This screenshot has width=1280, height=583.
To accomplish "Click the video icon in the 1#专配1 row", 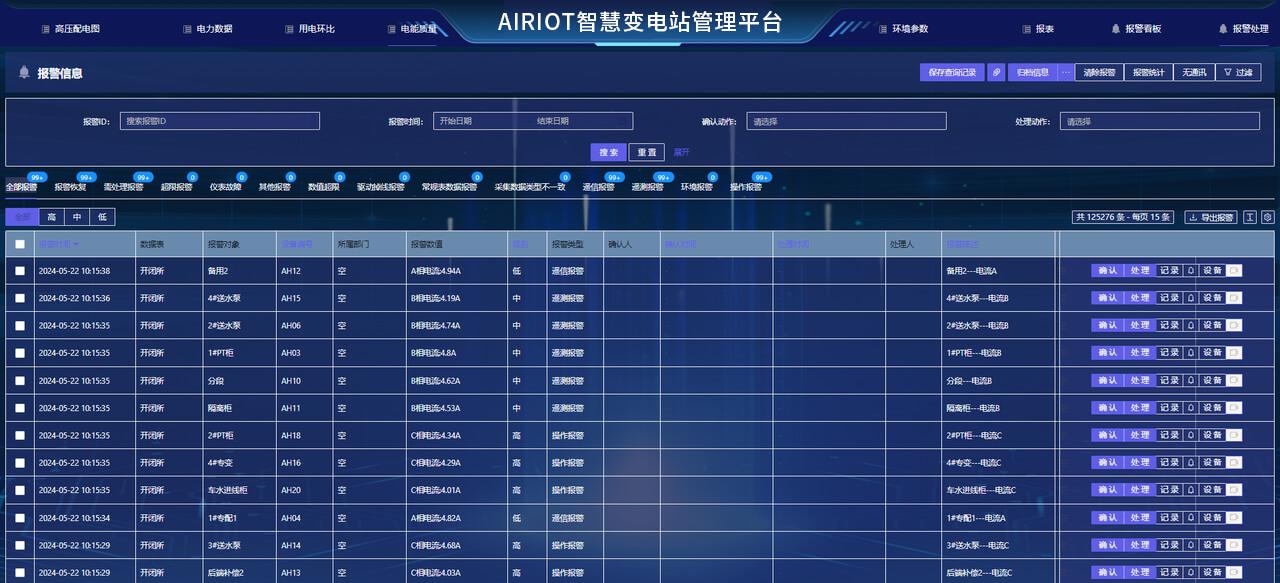I will click(1234, 517).
